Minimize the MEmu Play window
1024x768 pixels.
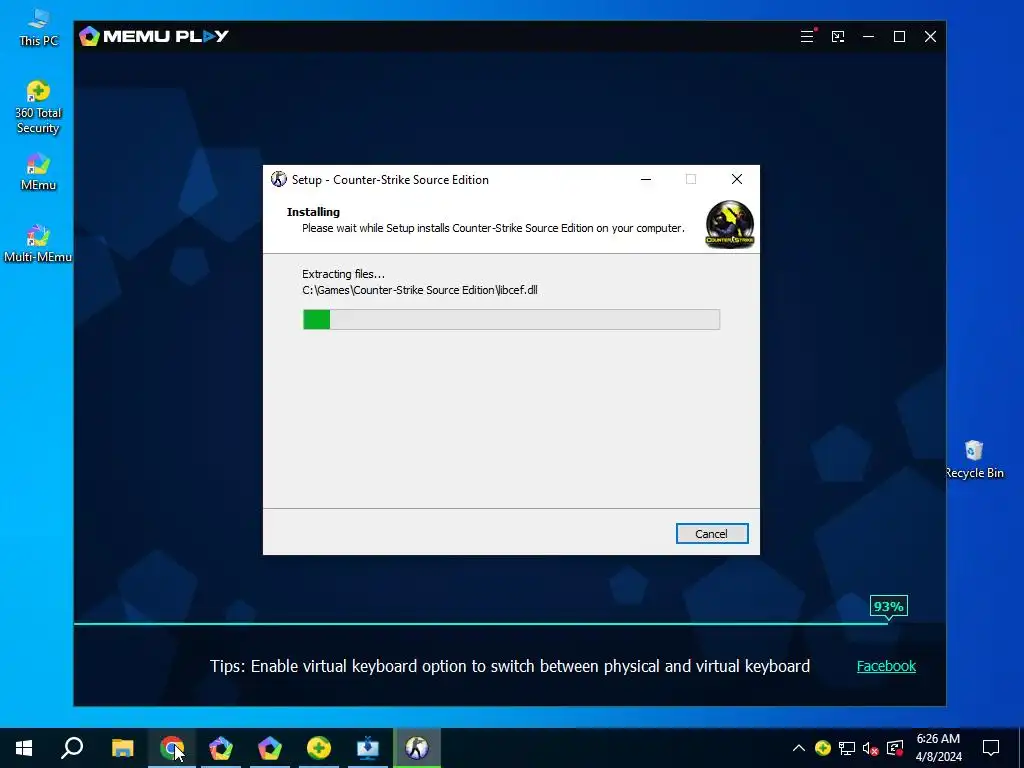pos(869,37)
